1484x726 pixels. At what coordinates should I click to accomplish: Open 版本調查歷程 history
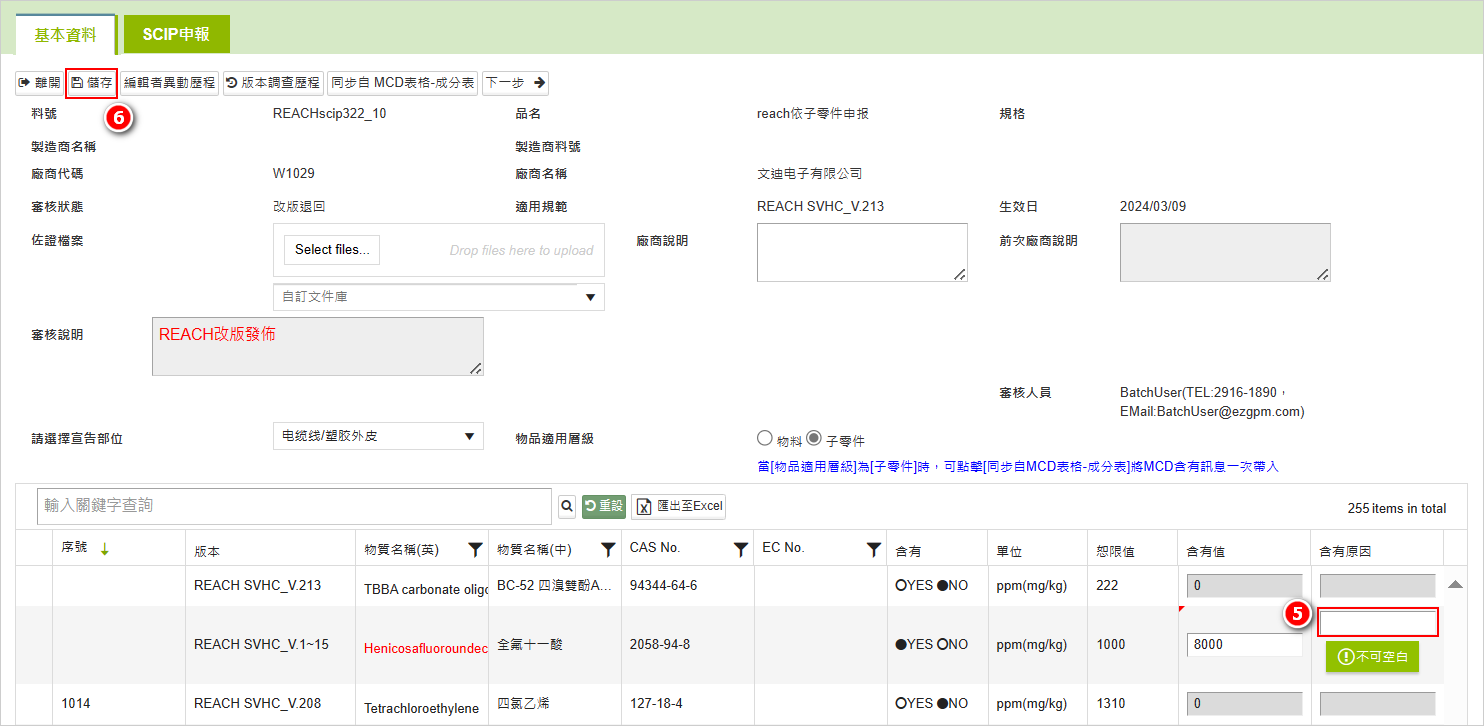pyautogui.click(x=273, y=83)
